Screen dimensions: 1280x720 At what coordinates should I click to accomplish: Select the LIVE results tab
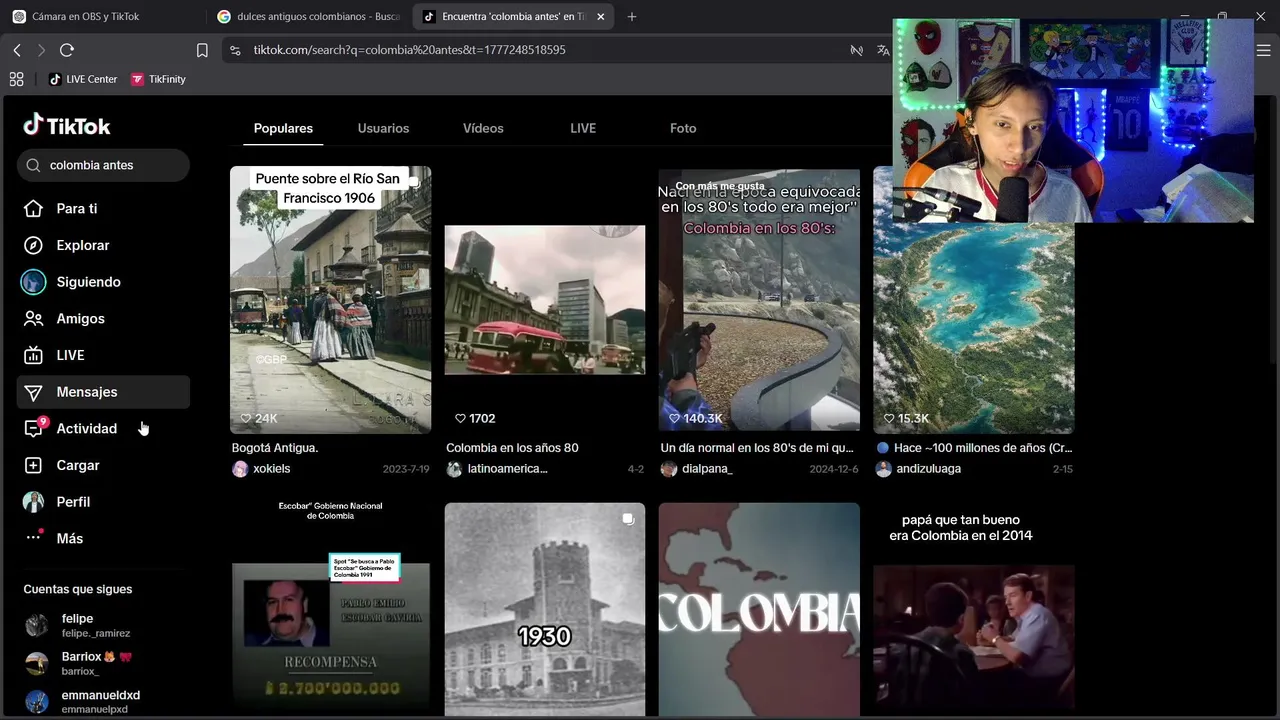click(583, 128)
